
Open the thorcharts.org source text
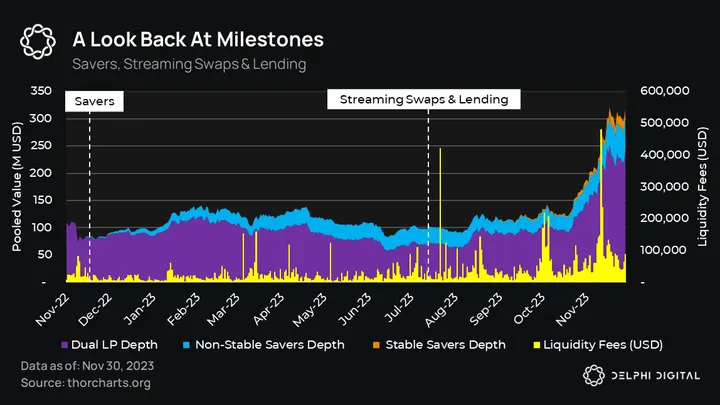tap(88, 384)
